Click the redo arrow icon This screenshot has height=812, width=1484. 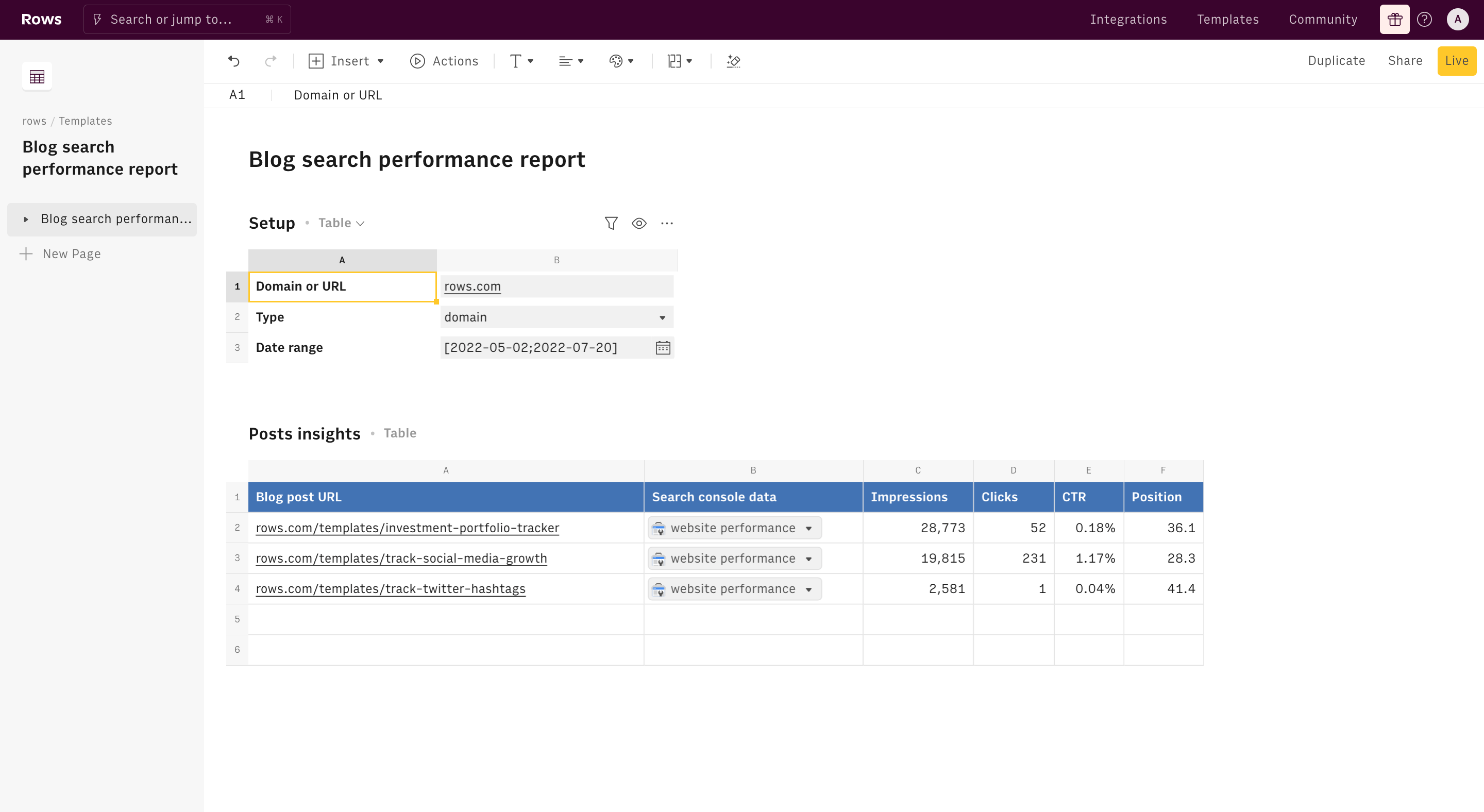[x=270, y=61]
